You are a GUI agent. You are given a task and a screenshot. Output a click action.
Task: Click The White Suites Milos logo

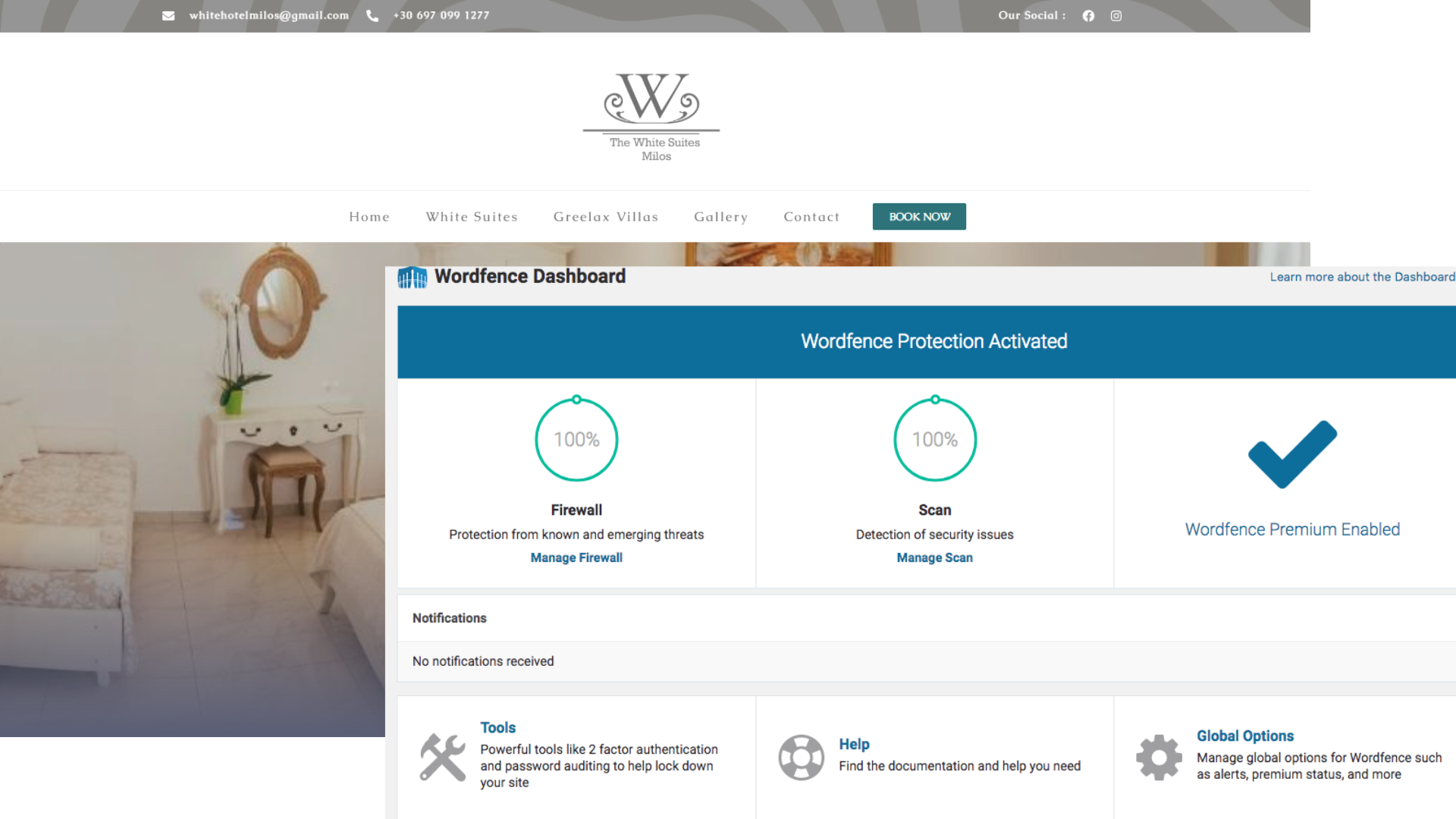(x=651, y=118)
